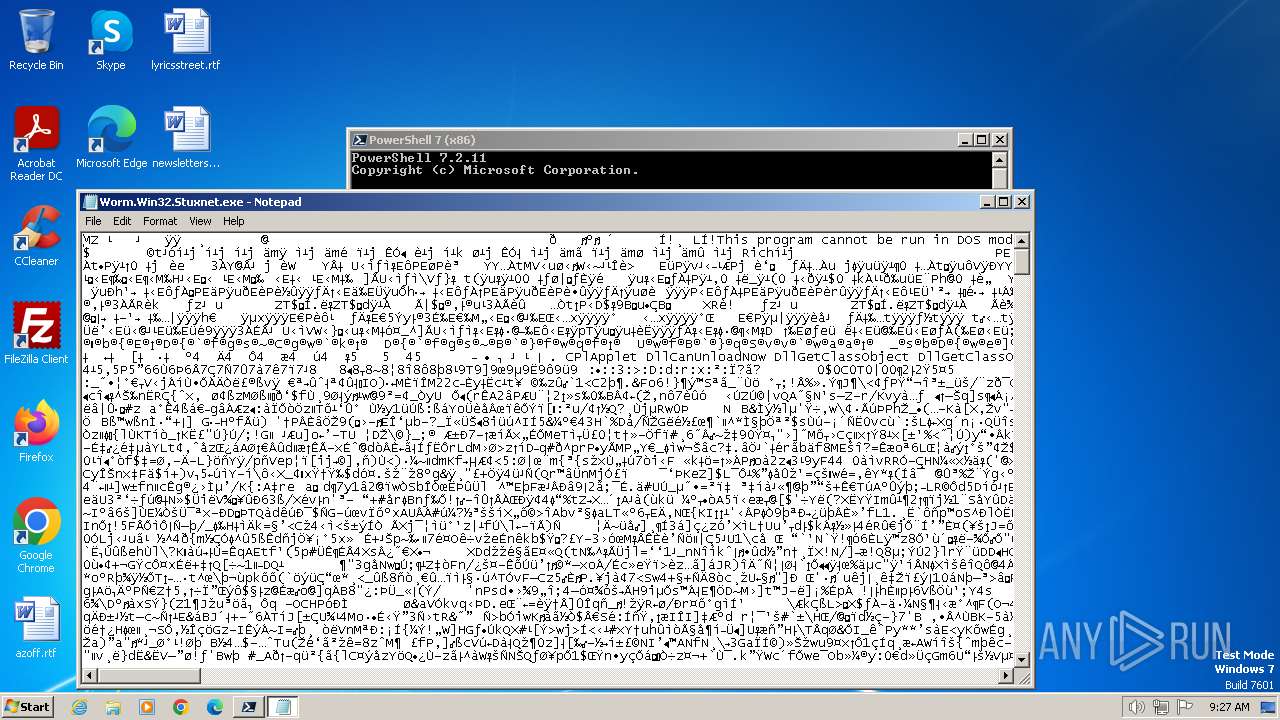Screen dimensions: 1280x720
Task: Open Chrome from the taskbar
Action: tap(180, 707)
